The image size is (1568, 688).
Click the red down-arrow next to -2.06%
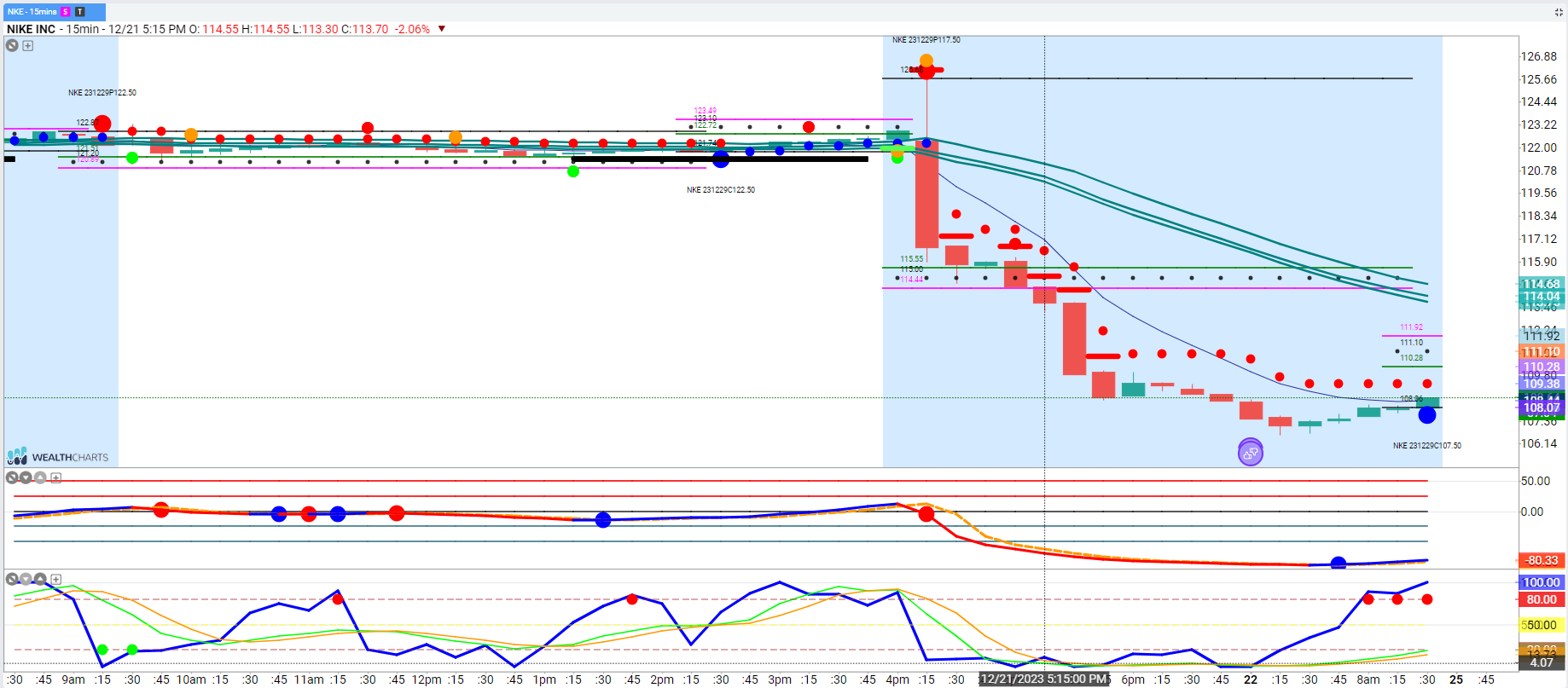coord(442,29)
